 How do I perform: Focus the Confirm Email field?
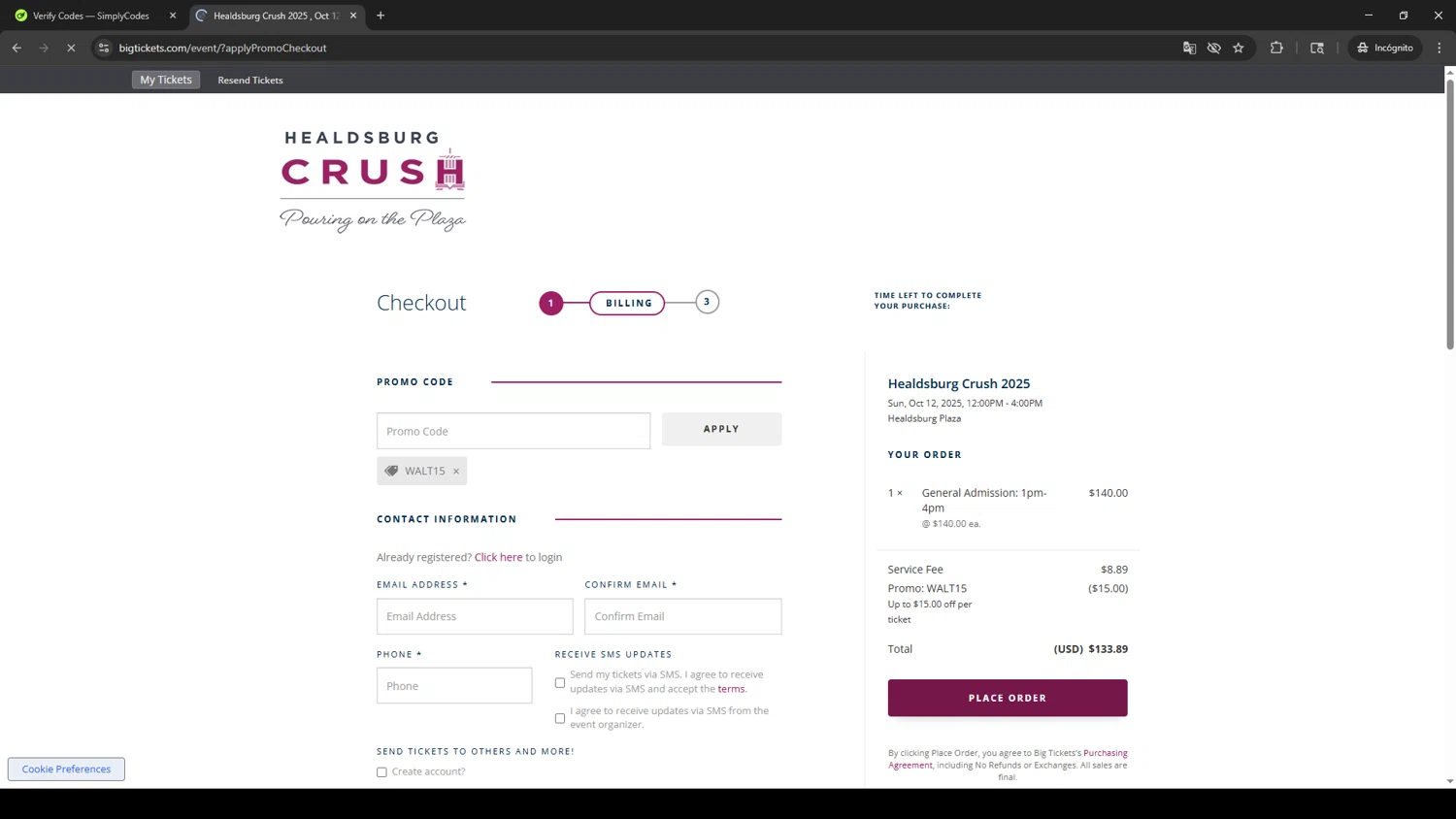[x=683, y=616]
